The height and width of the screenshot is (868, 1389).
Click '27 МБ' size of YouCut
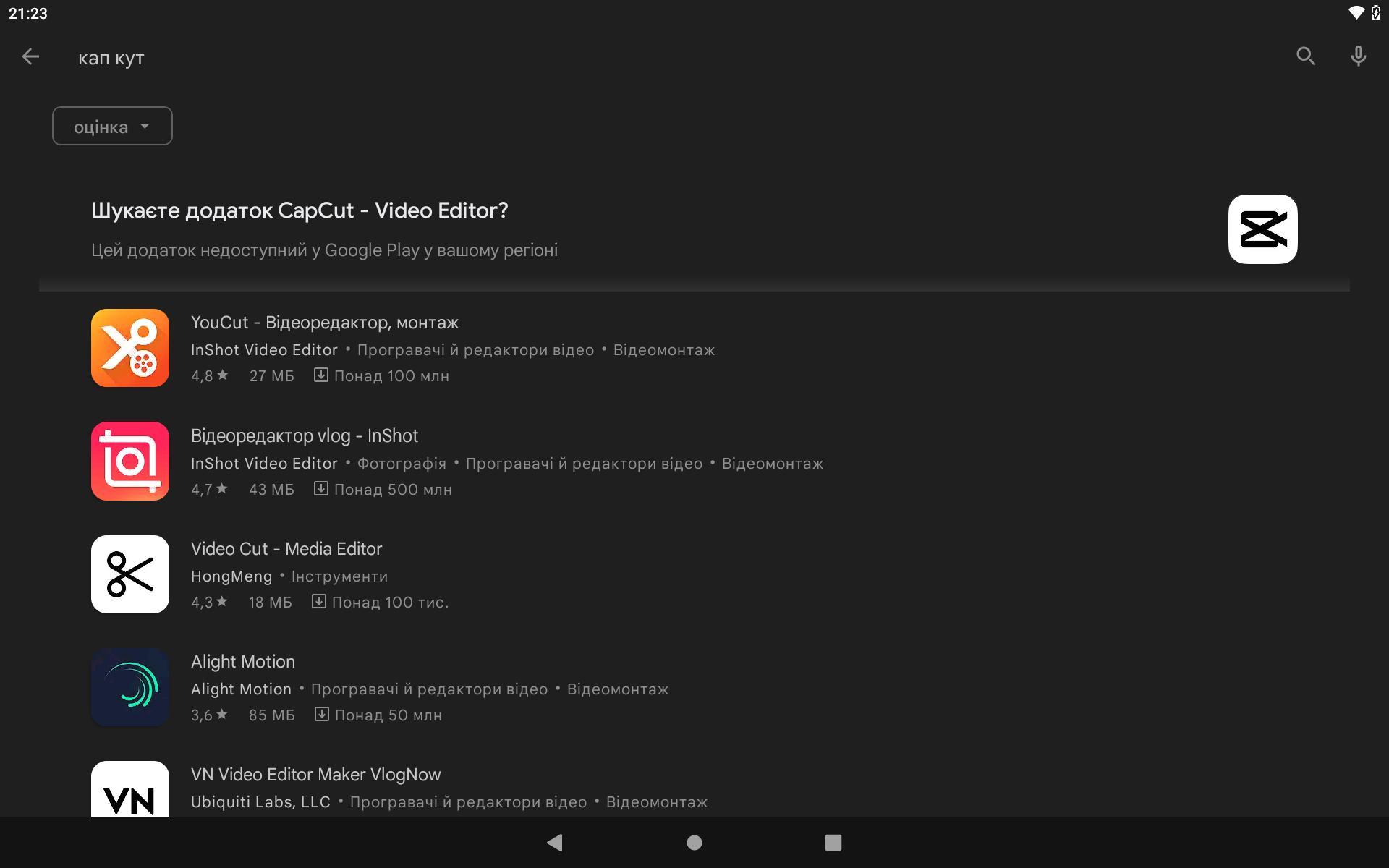[272, 376]
